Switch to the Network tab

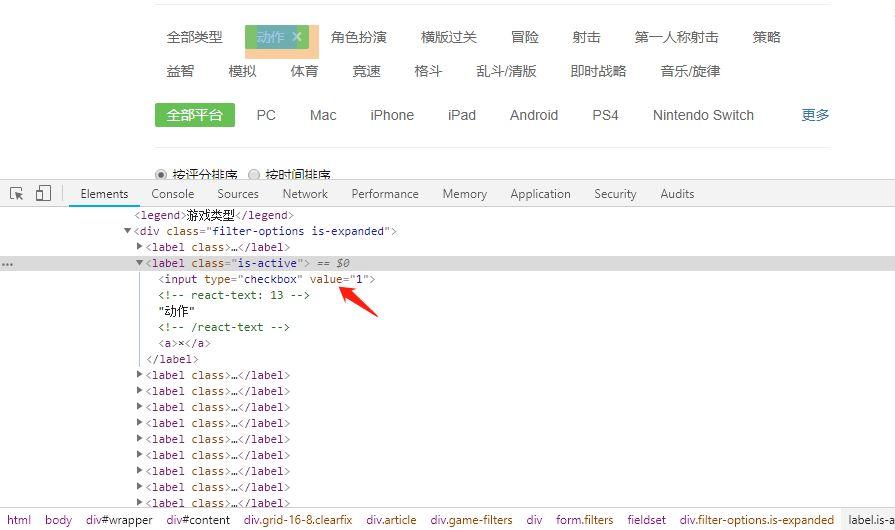[305, 194]
